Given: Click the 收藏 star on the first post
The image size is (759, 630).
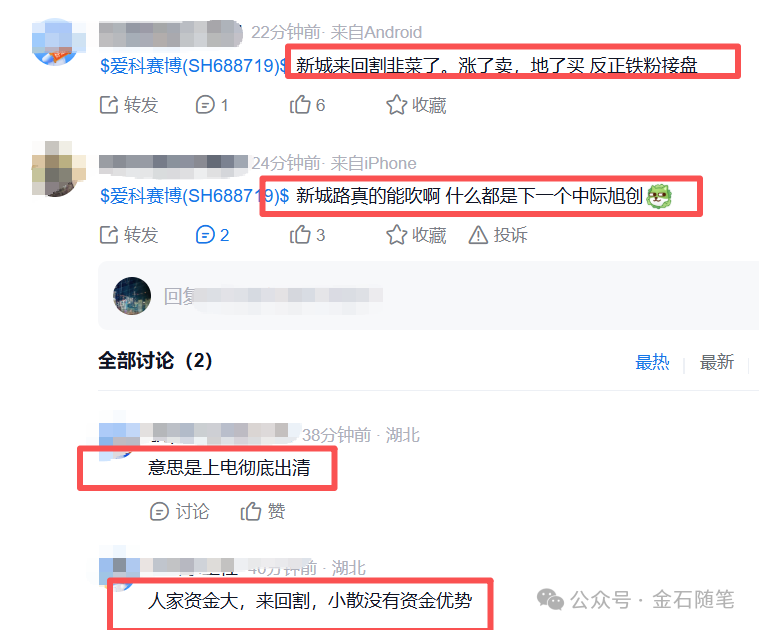Looking at the screenshot, I should point(396,105).
